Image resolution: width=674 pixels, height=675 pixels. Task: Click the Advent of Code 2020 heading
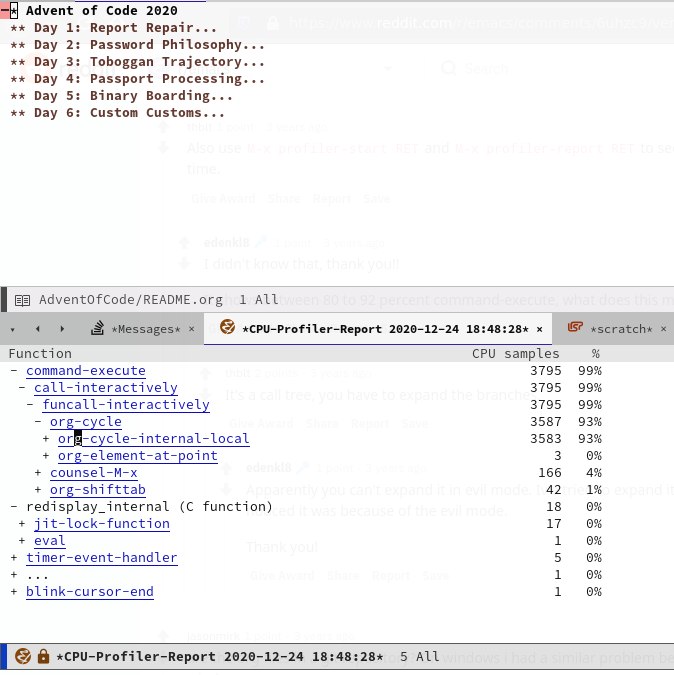[x=102, y=10]
